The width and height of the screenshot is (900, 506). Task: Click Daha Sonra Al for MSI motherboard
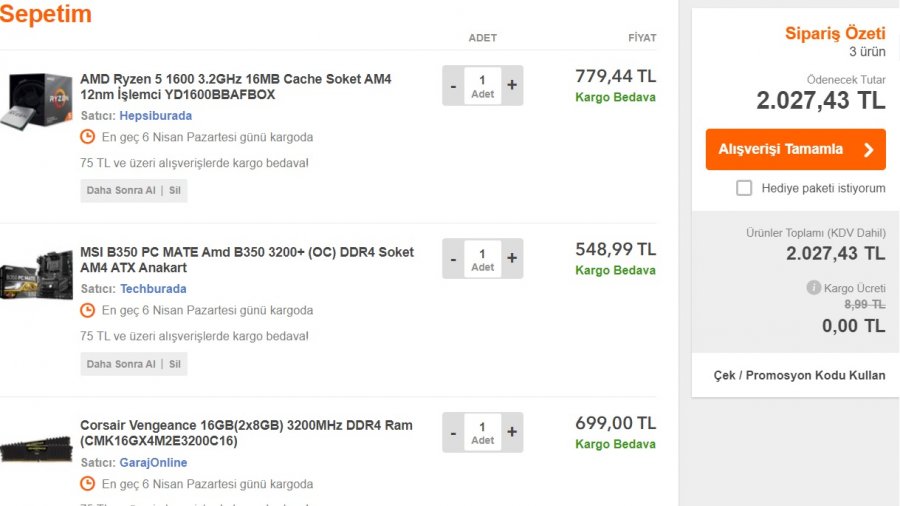[x=121, y=364]
